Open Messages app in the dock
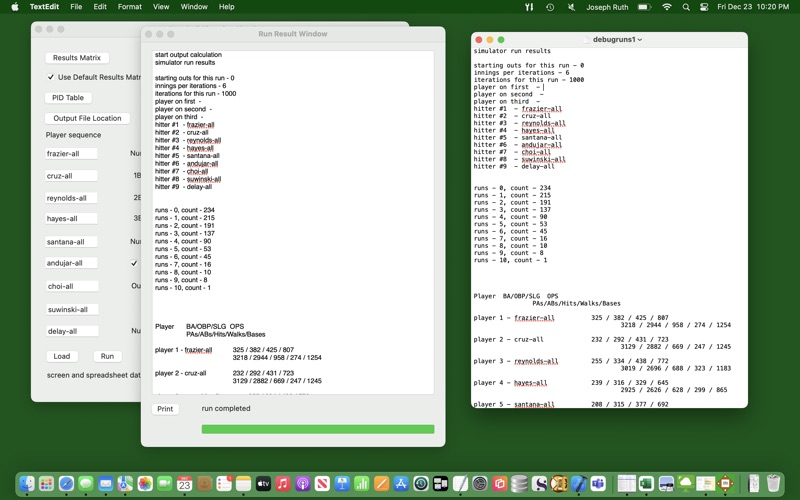Viewport: 800px width, 500px height. pyautogui.click(x=86, y=483)
